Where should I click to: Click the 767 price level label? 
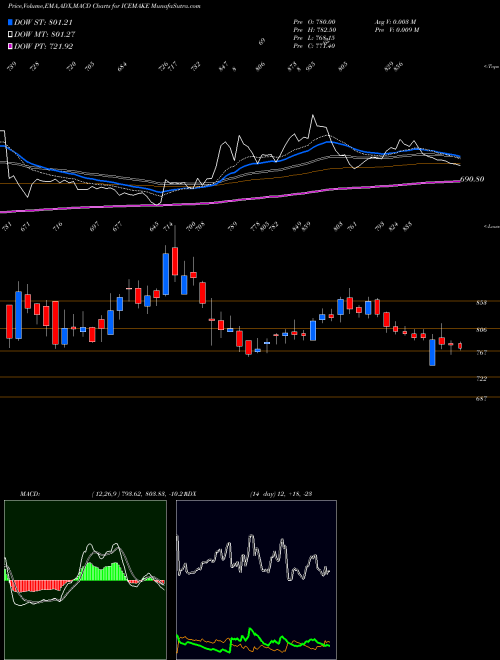[x=482, y=353]
